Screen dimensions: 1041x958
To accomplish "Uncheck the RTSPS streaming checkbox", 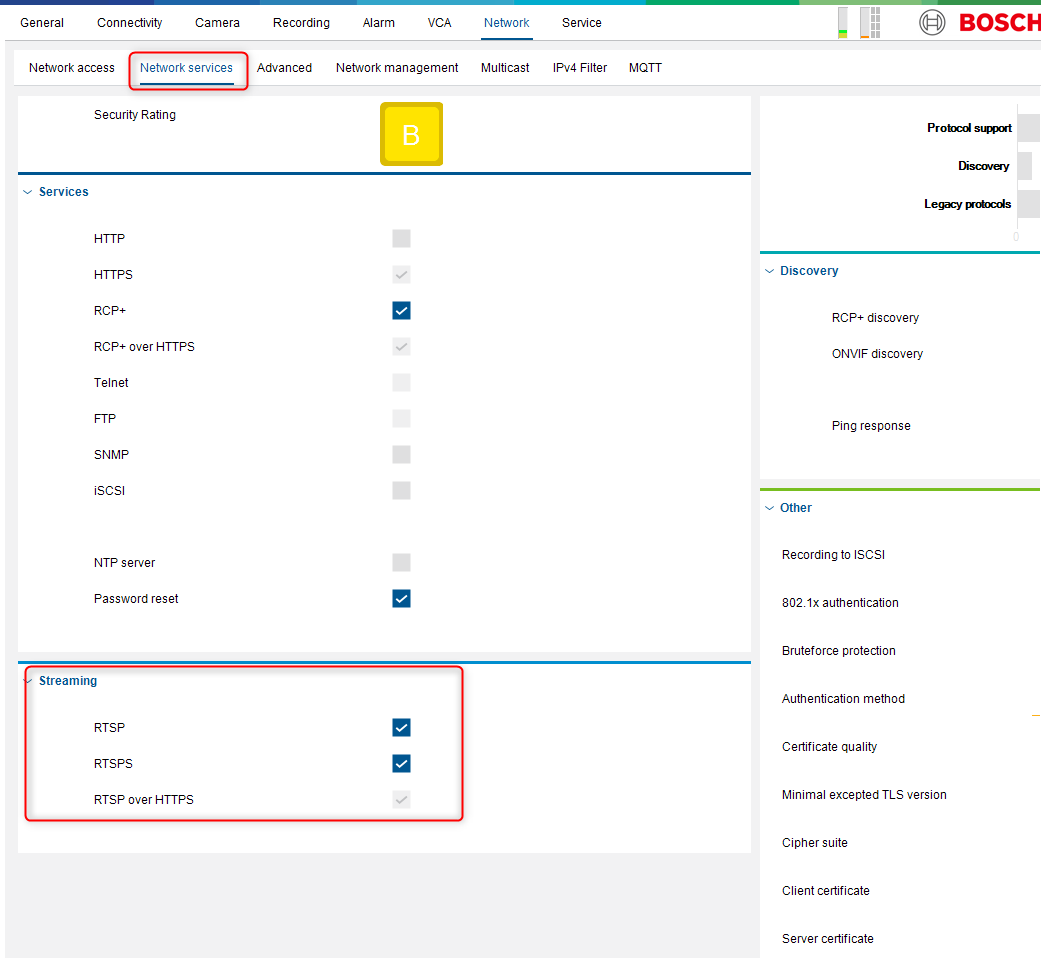I will [401, 764].
